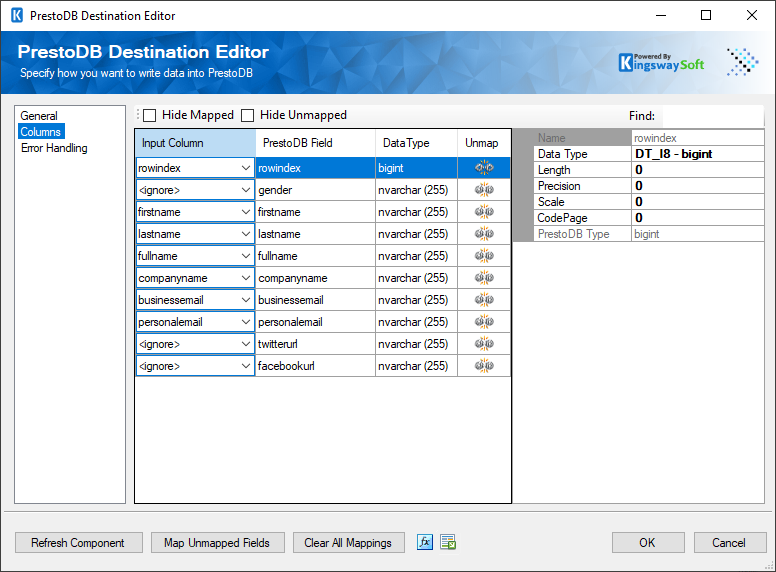Select the facebookurl PrestoDB field cell
The width and height of the screenshot is (776, 572).
(315, 366)
